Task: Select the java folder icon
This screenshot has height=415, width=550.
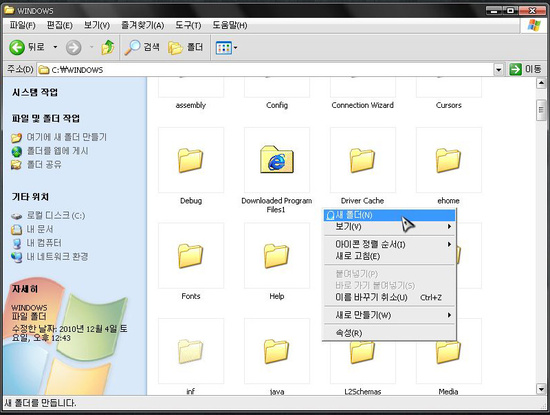Action: [277, 351]
